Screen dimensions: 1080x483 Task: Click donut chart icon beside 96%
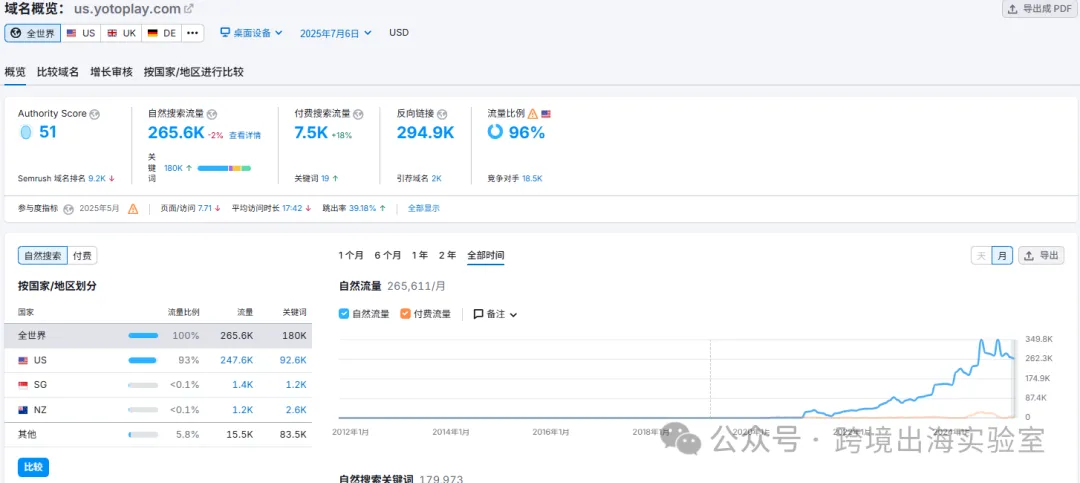(x=495, y=132)
